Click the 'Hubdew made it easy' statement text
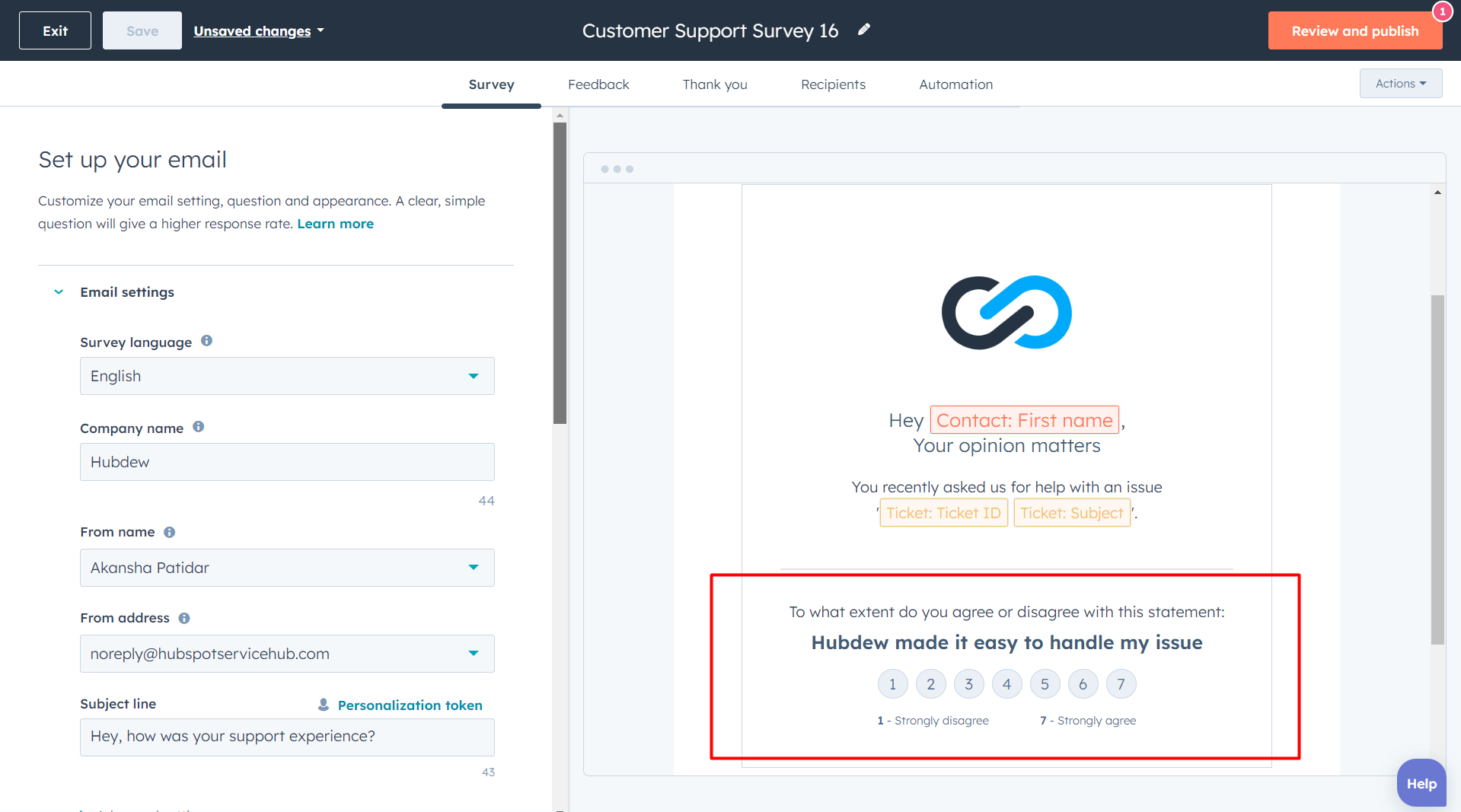The height and width of the screenshot is (812, 1461). (1006, 642)
